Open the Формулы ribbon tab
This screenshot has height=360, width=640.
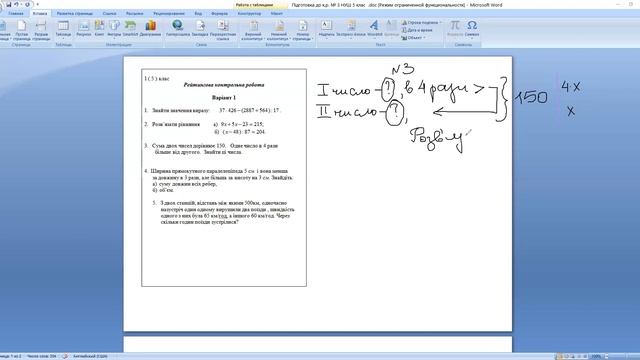click(220, 13)
